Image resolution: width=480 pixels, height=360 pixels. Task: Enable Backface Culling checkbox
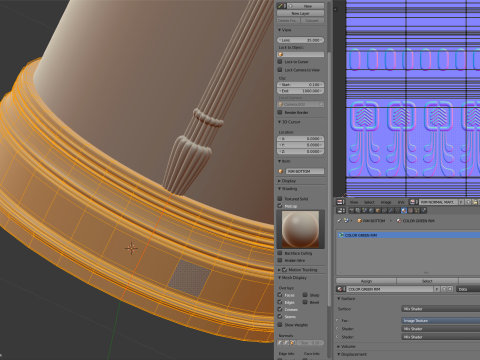[x=280, y=253]
